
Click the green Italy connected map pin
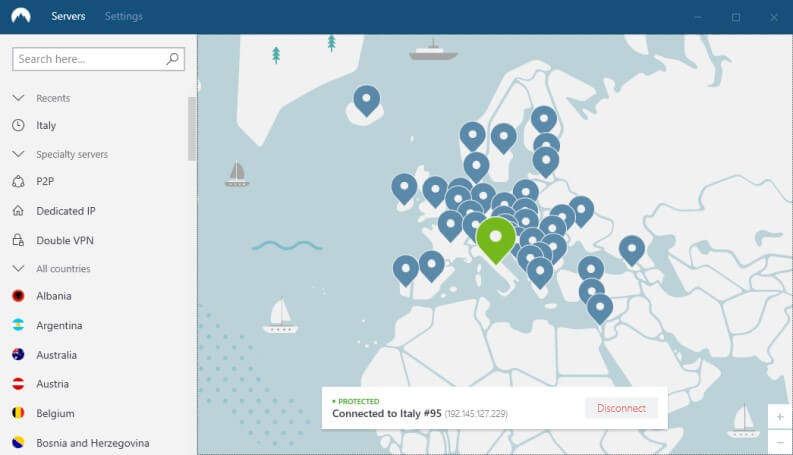coord(496,238)
